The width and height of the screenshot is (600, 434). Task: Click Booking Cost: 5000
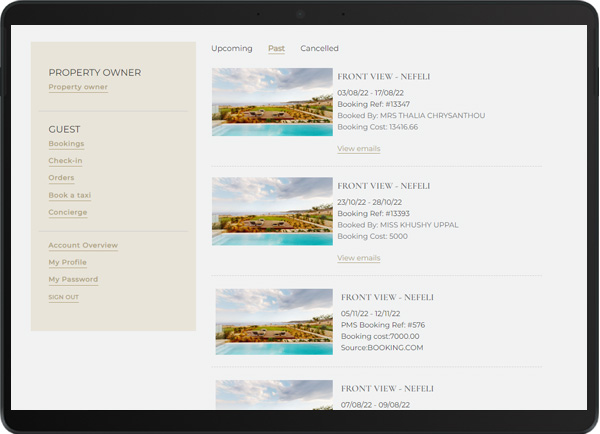click(x=372, y=237)
